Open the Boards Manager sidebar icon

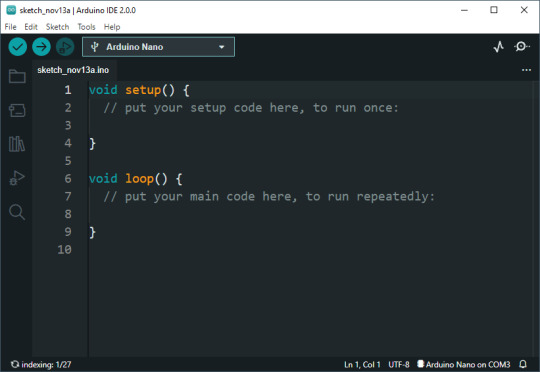click(x=17, y=111)
